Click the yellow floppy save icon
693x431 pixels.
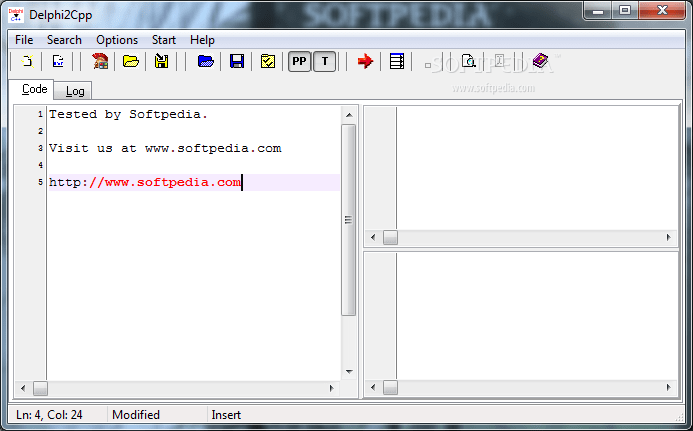pos(161,61)
